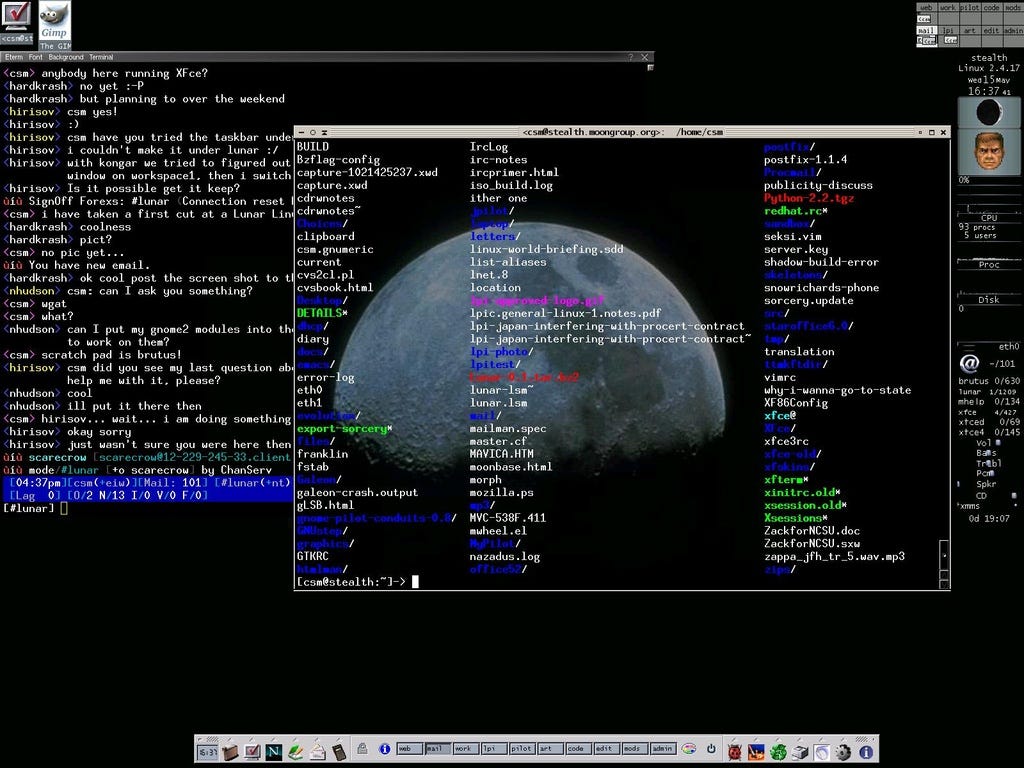Click the printer icon in the taskbar
Image resolution: width=1024 pixels, height=768 pixels.
tap(800, 751)
